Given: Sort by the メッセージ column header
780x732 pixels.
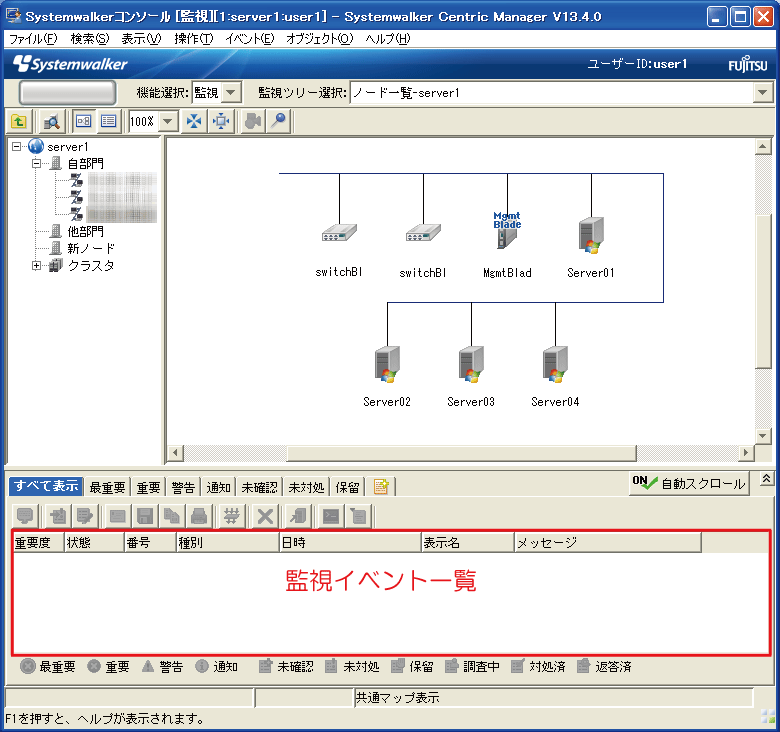Looking at the screenshot, I should 608,543.
